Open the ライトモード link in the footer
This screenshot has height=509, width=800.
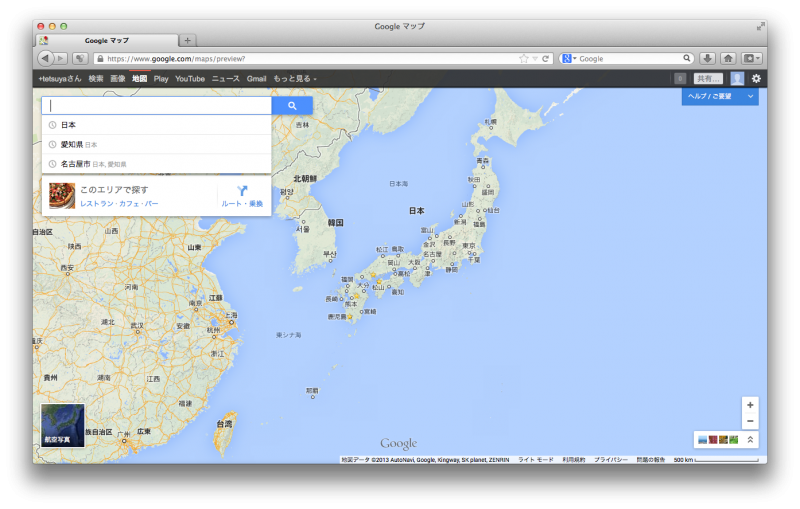[x=536, y=460]
